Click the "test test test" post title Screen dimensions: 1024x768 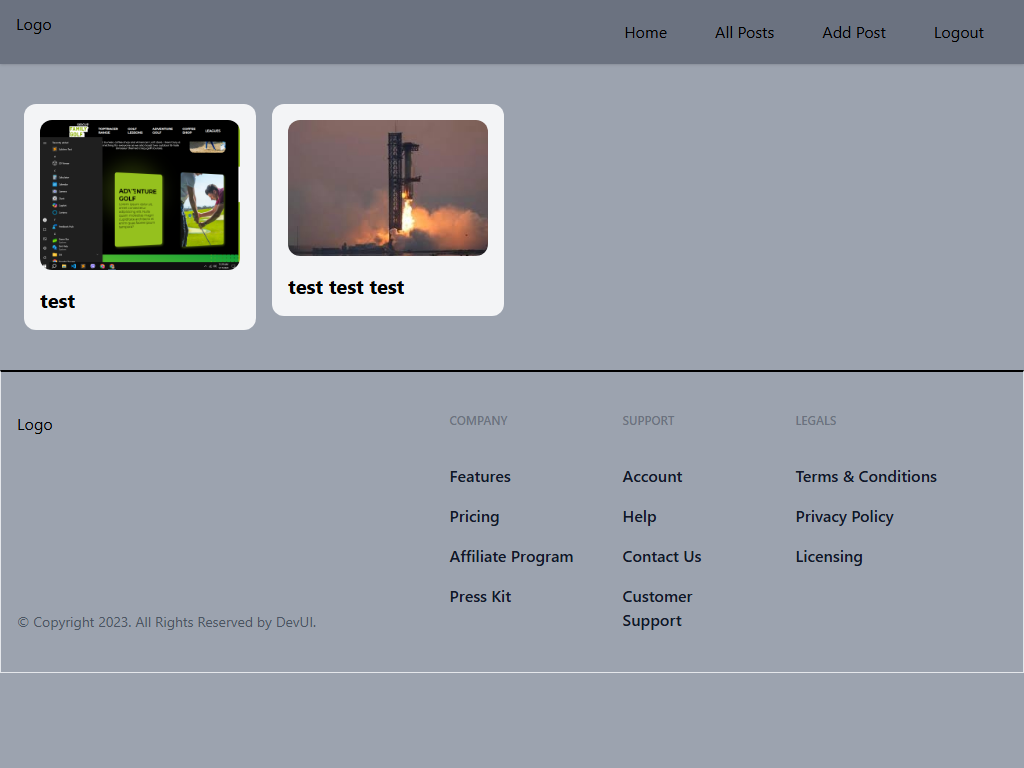click(346, 288)
